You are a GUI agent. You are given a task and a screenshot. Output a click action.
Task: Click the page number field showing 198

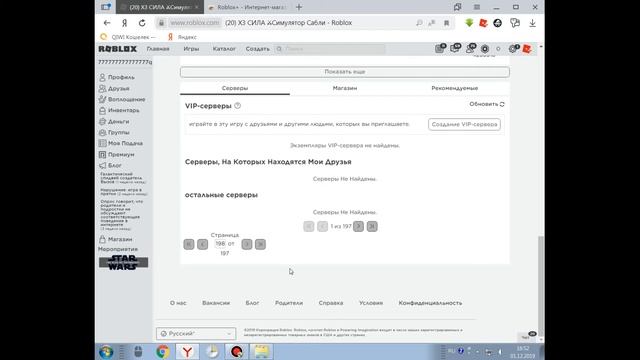coord(220,244)
